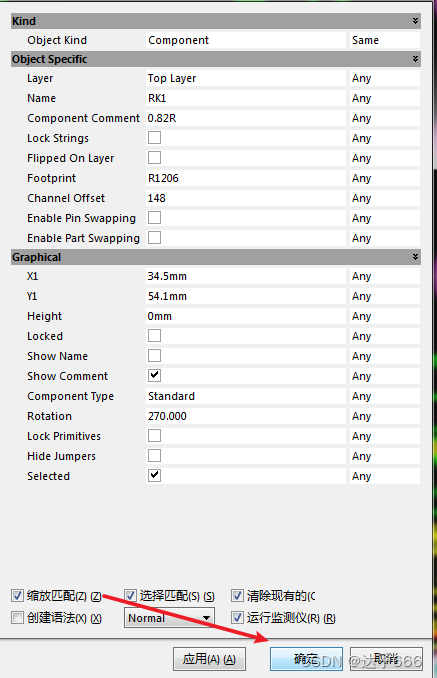Screen dimensions: 437x678
Task: Open the Any match for Enable Part Swapping
Action: 385,238
